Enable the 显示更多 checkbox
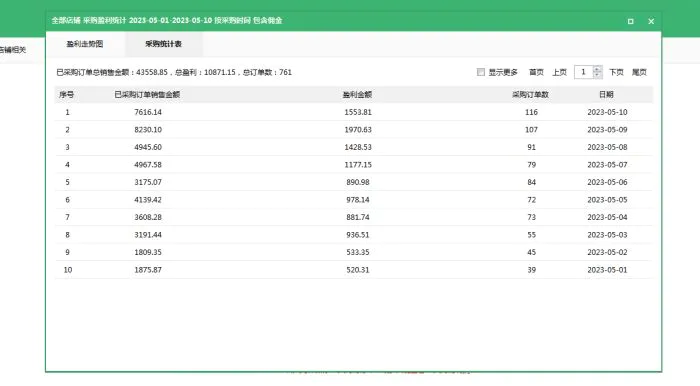The image size is (700, 386). (x=481, y=72)
